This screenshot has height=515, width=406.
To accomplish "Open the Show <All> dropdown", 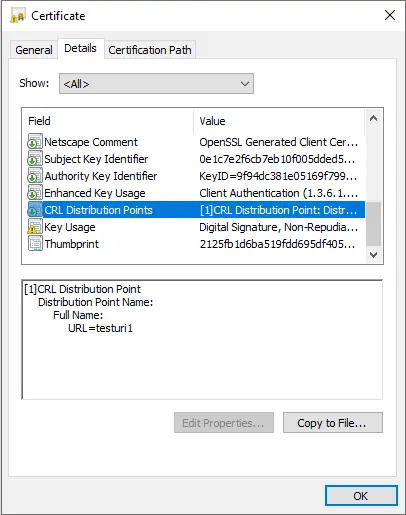I will [x=156, y=84].
